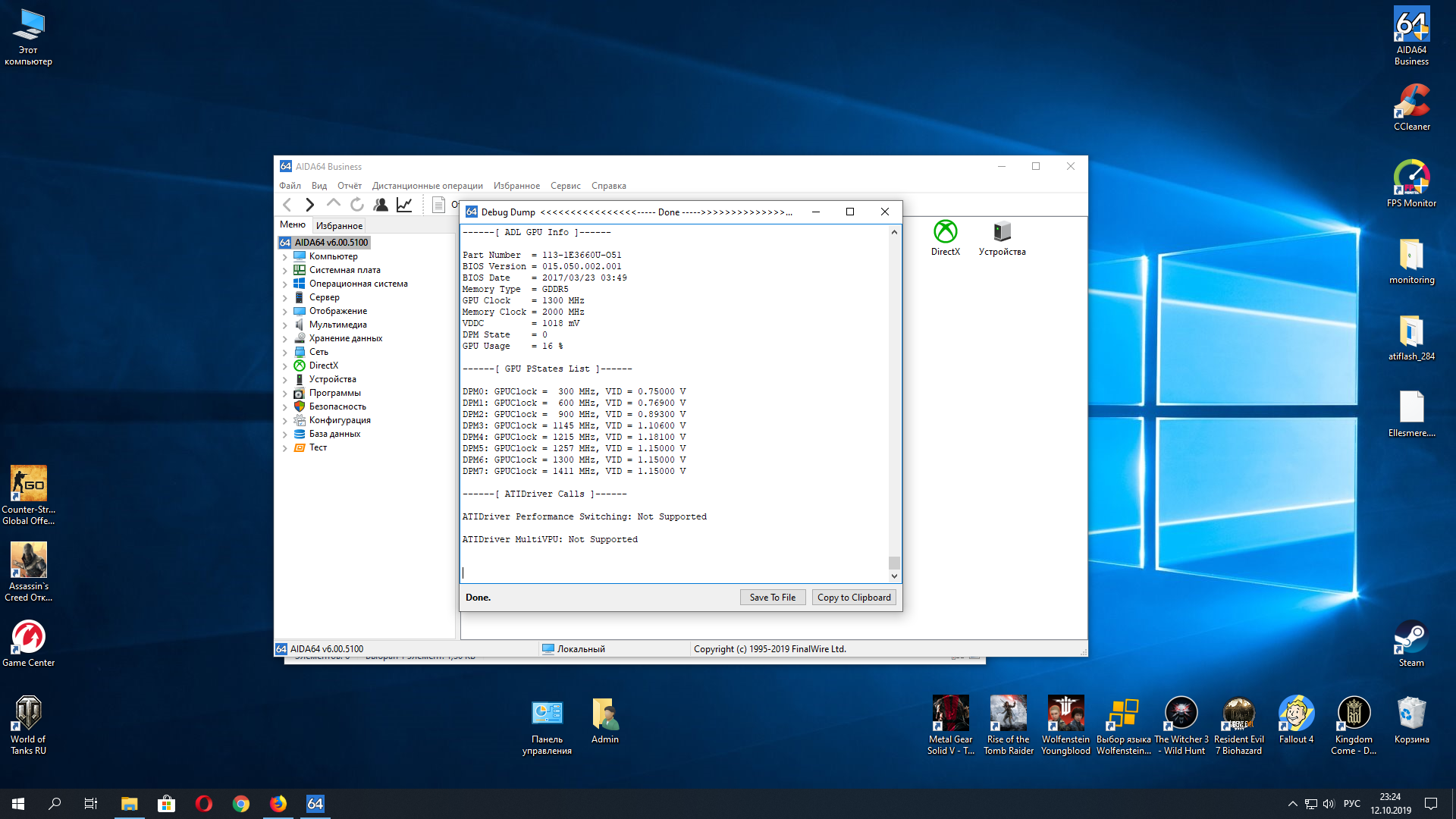This screenshot has width=1456, height=819.
Task: Click the forward navigation arrow in AIDA64 toolbar
Action: (309, 205)
